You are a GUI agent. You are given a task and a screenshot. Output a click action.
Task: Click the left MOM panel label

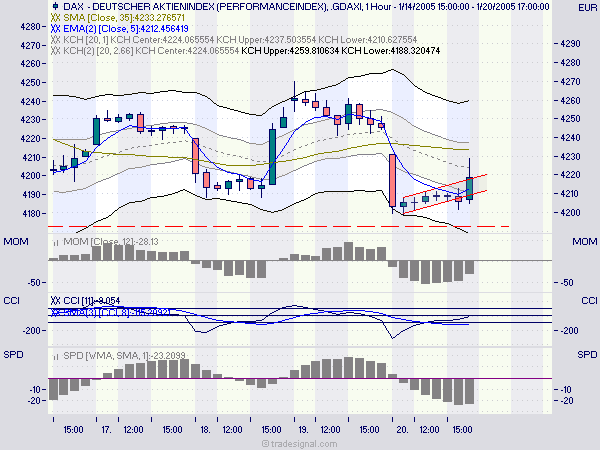16,242
